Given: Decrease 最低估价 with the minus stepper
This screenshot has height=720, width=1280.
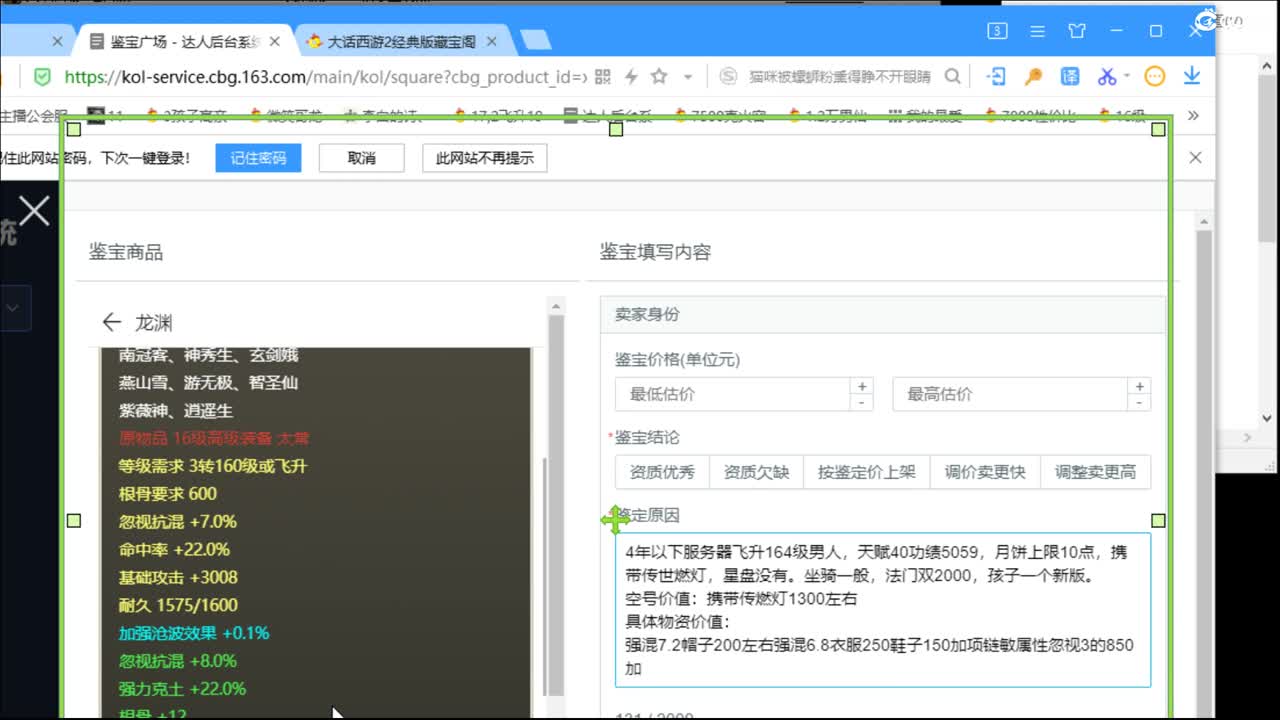Looking at the screenshot, I should tap(862, 402).
